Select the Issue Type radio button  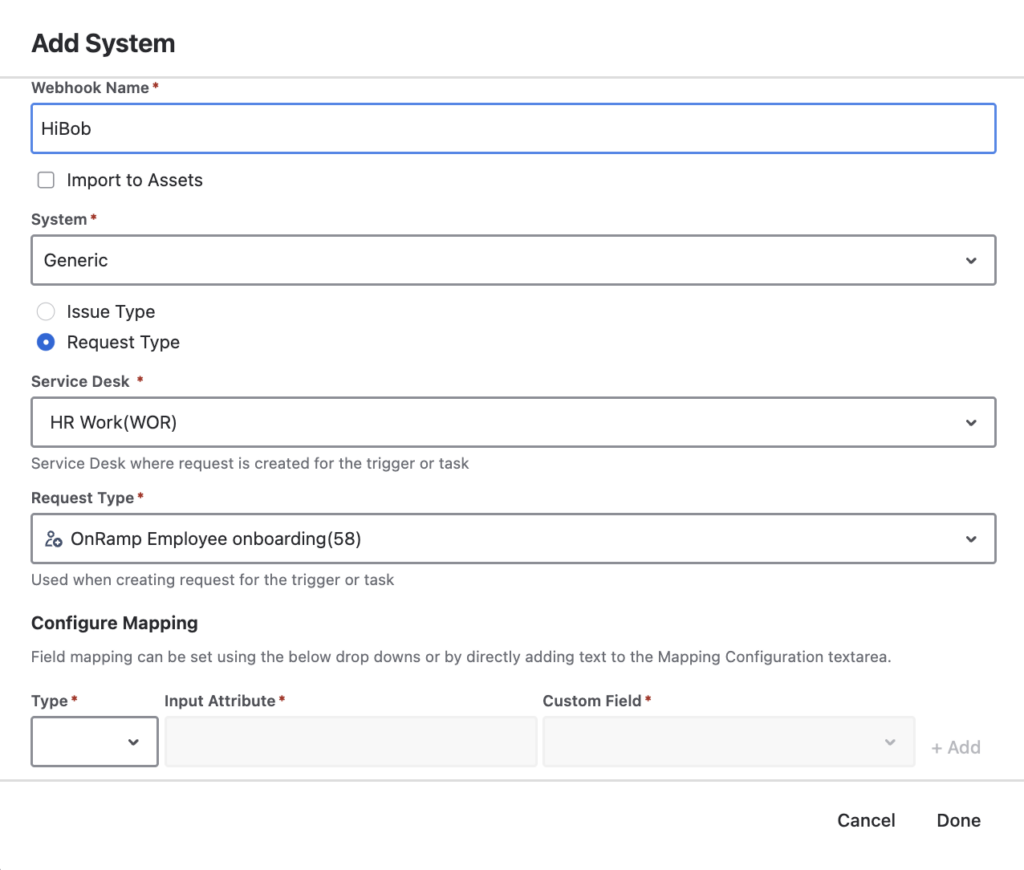46,312
